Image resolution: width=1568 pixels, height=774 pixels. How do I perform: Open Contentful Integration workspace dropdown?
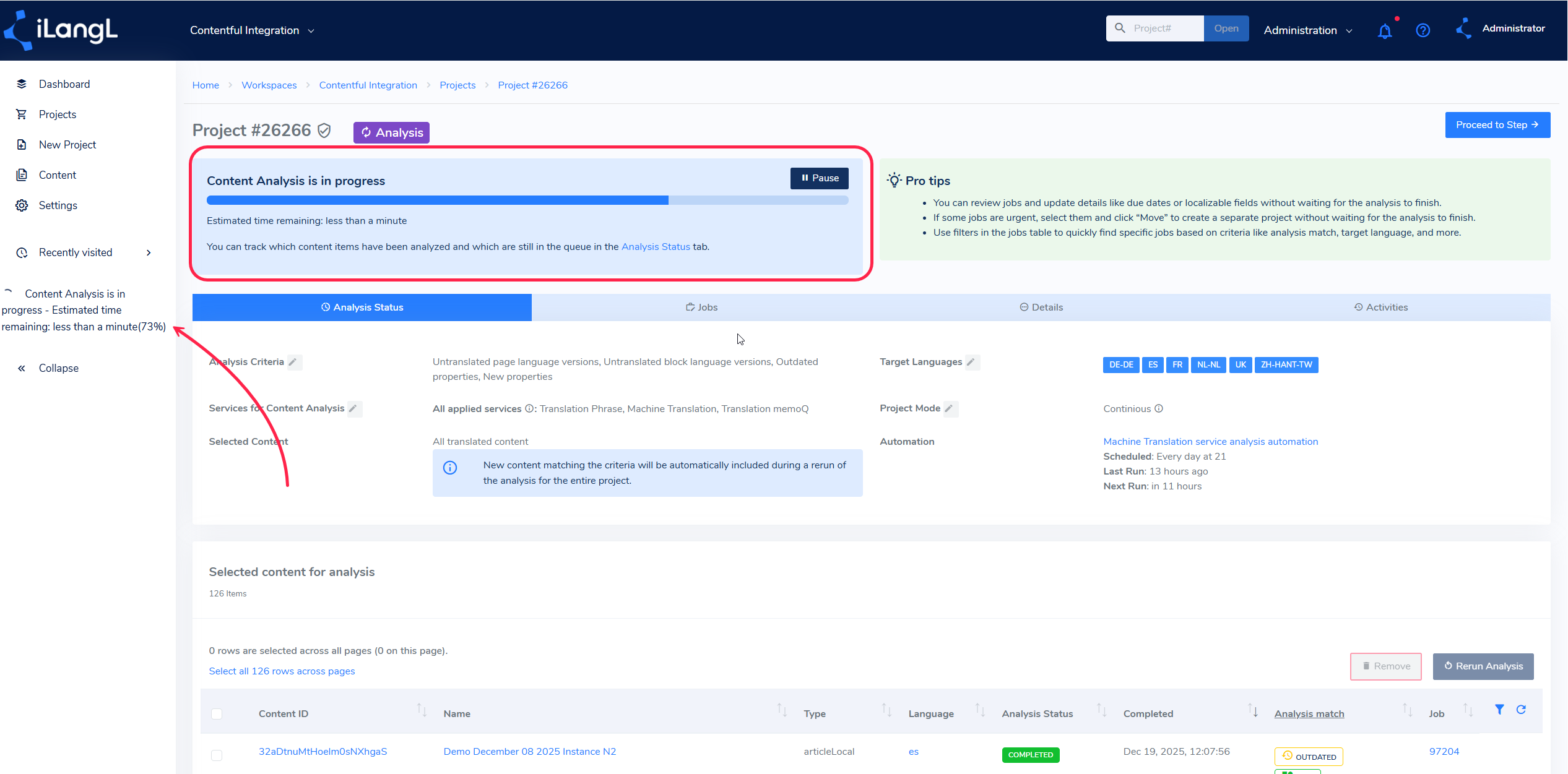click(x=252, y=30)
